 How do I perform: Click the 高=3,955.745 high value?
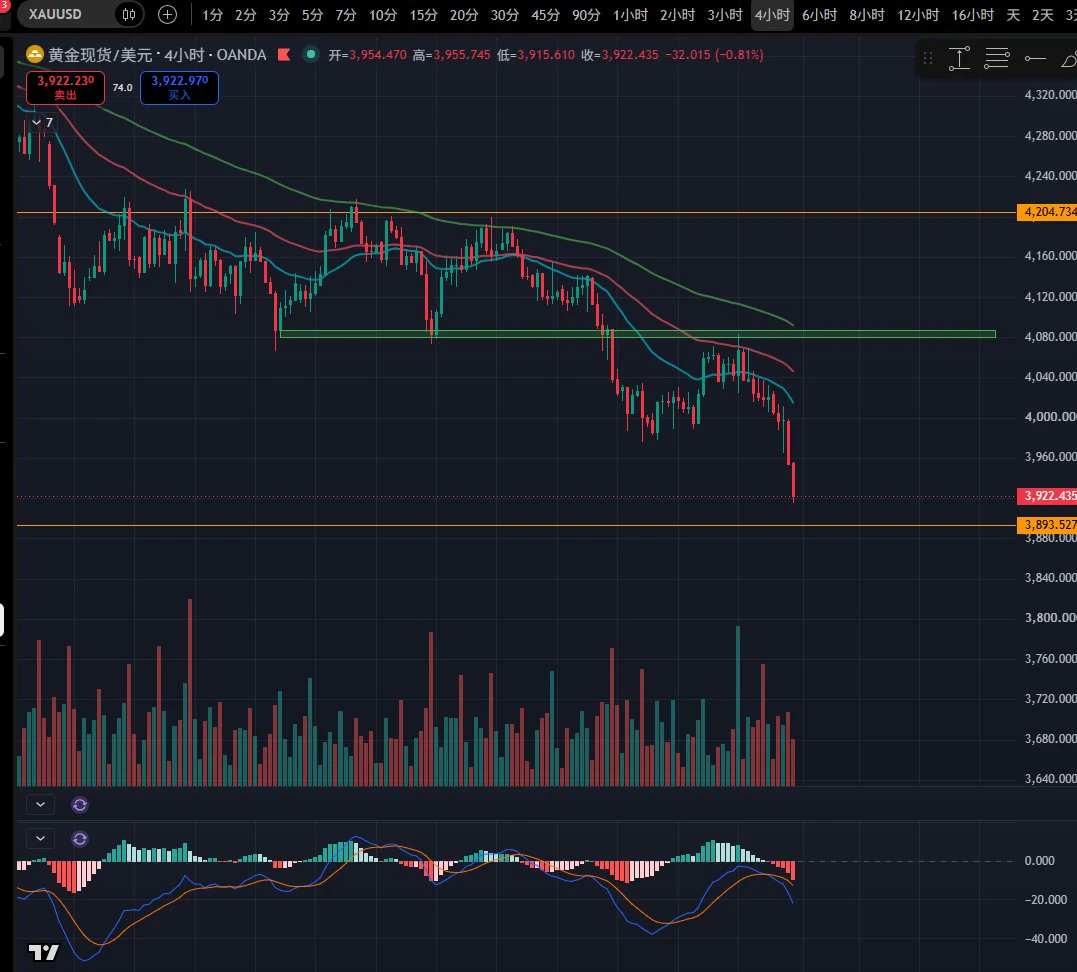pyautogui.click(x=451, y=55)
